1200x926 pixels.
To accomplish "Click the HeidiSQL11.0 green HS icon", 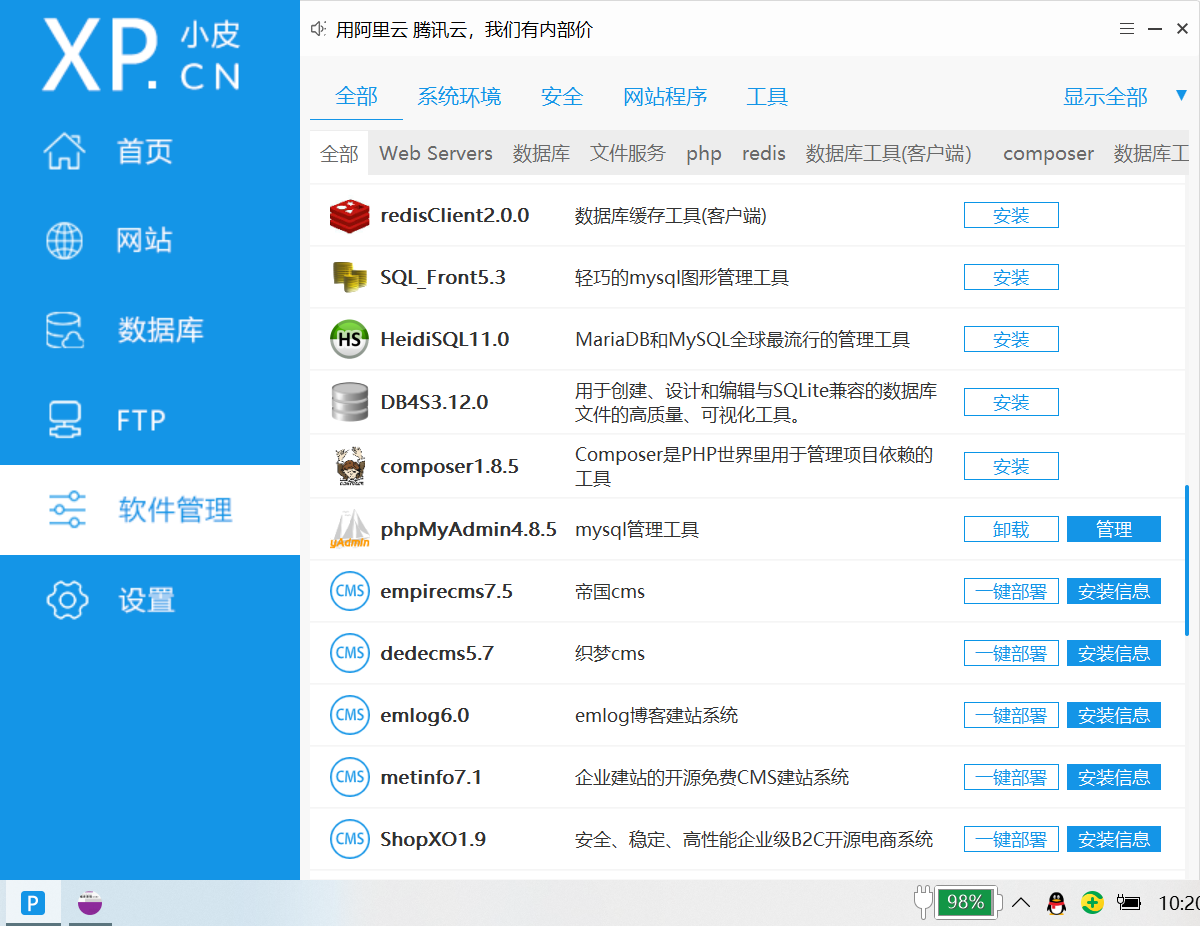I will (x=350, y=340).
